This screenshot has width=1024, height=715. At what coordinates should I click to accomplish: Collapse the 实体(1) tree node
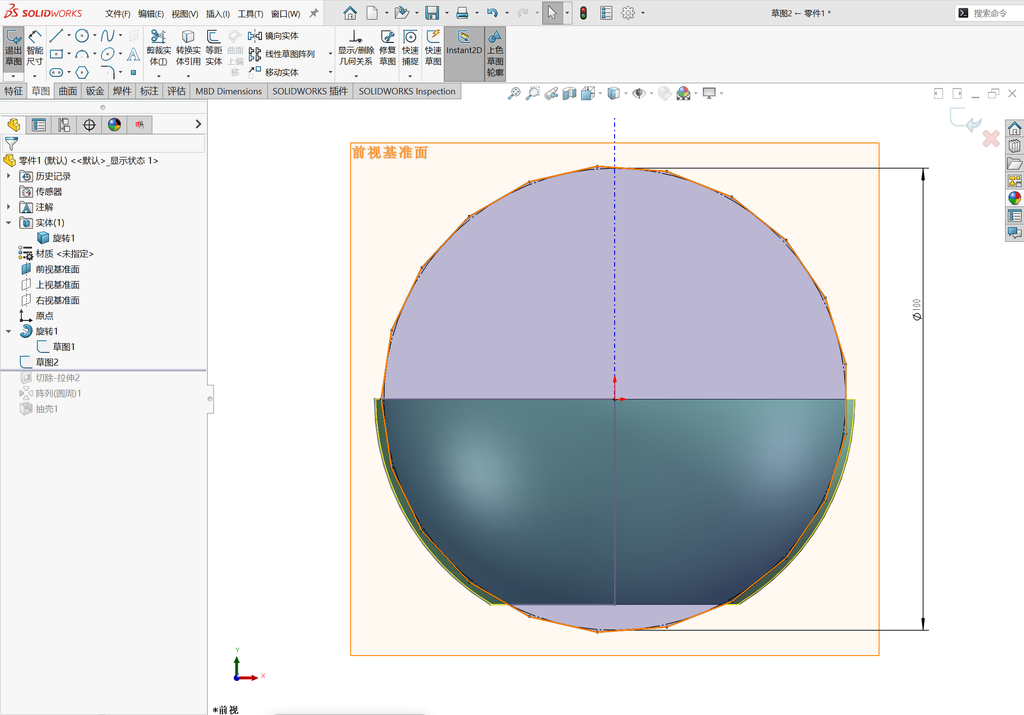[x=8, y=223]
